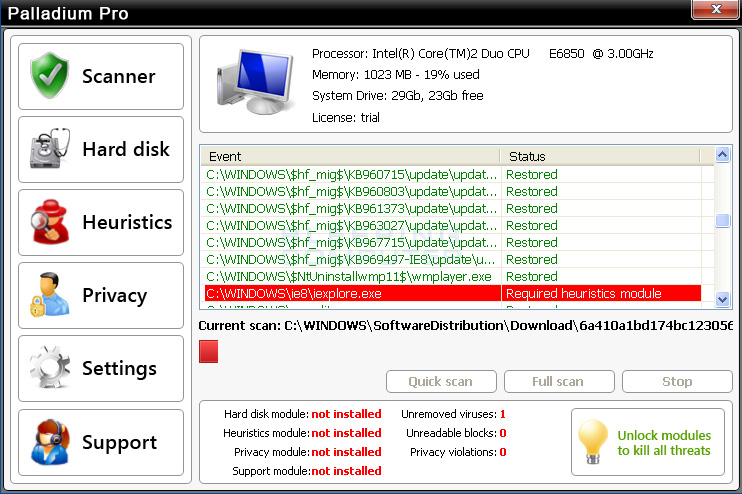The image size is (742, 494).
Task: Open the Privacy section label
Action: [114, 296]
